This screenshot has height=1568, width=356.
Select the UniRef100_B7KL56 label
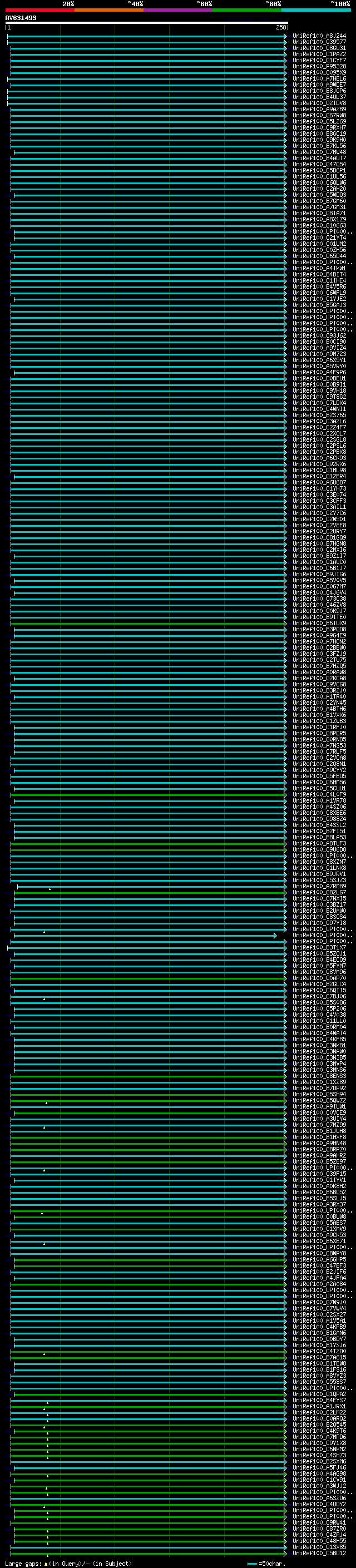pos(319,146)
